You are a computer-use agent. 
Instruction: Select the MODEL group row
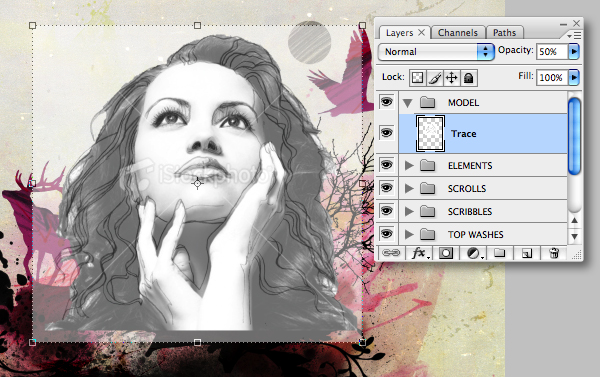click(x=483, y=102)
